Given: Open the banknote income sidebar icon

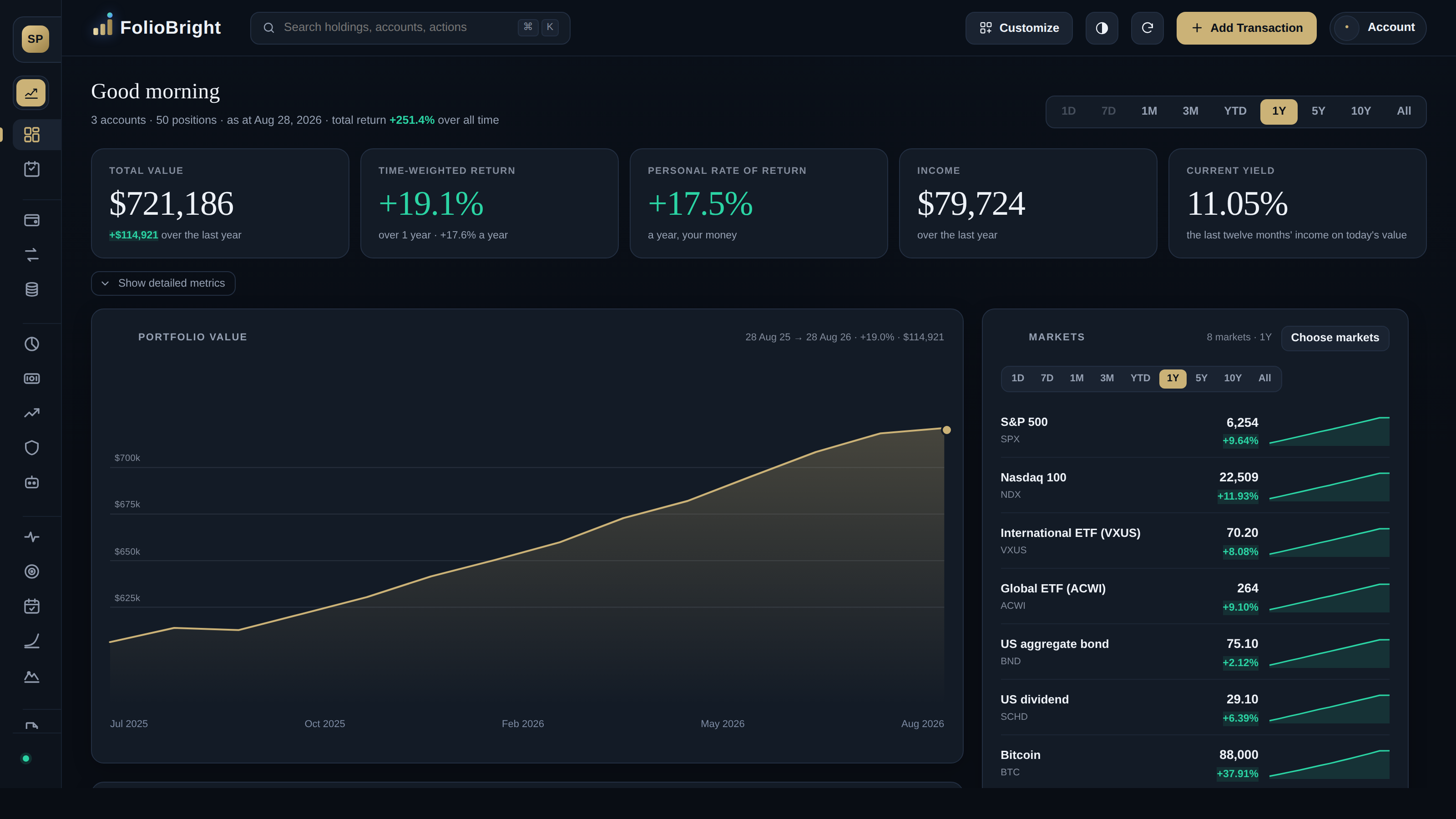Looking at the screenshot, I should 32,379.
